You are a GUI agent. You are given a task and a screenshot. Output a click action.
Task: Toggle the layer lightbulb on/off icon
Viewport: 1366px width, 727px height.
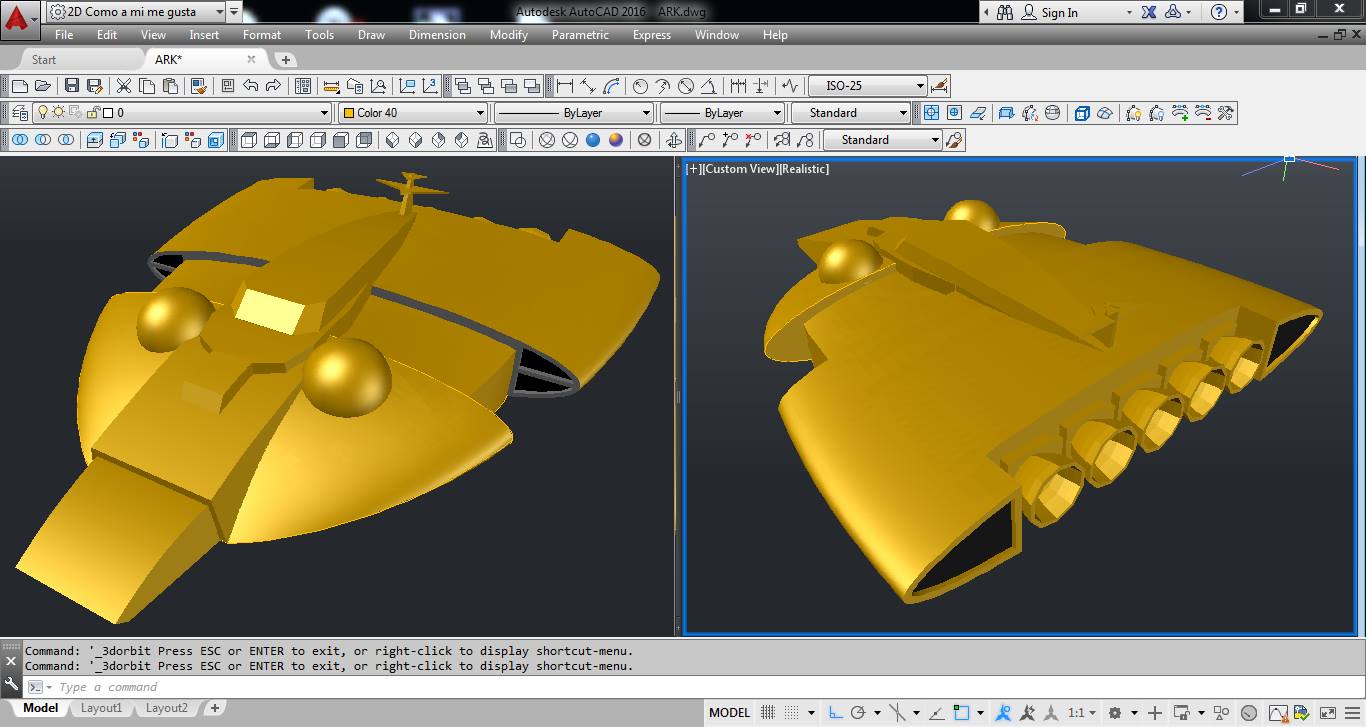[x=42, y=113]
